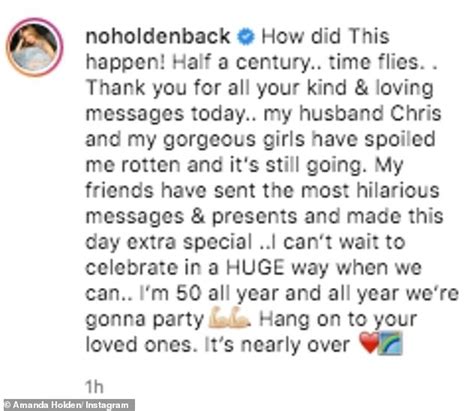This screenshot has width=474, height=411.
Task: Click the rainbow emoji
Action: point(390,343)
